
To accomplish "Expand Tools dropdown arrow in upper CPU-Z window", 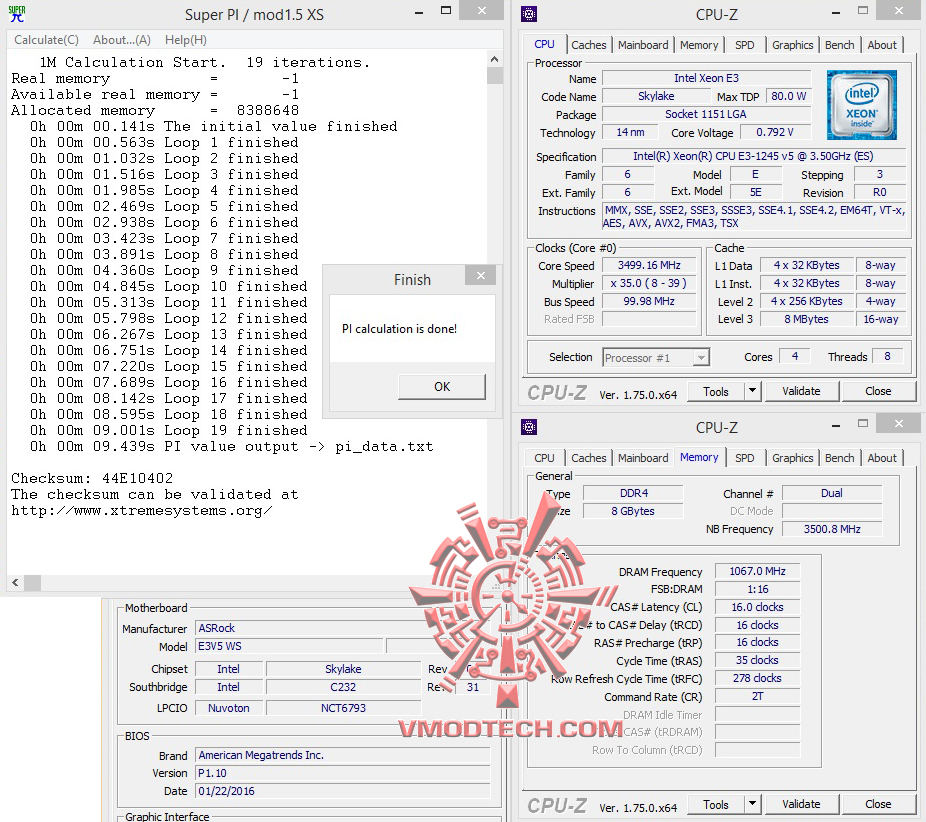I will coord(752,392).
